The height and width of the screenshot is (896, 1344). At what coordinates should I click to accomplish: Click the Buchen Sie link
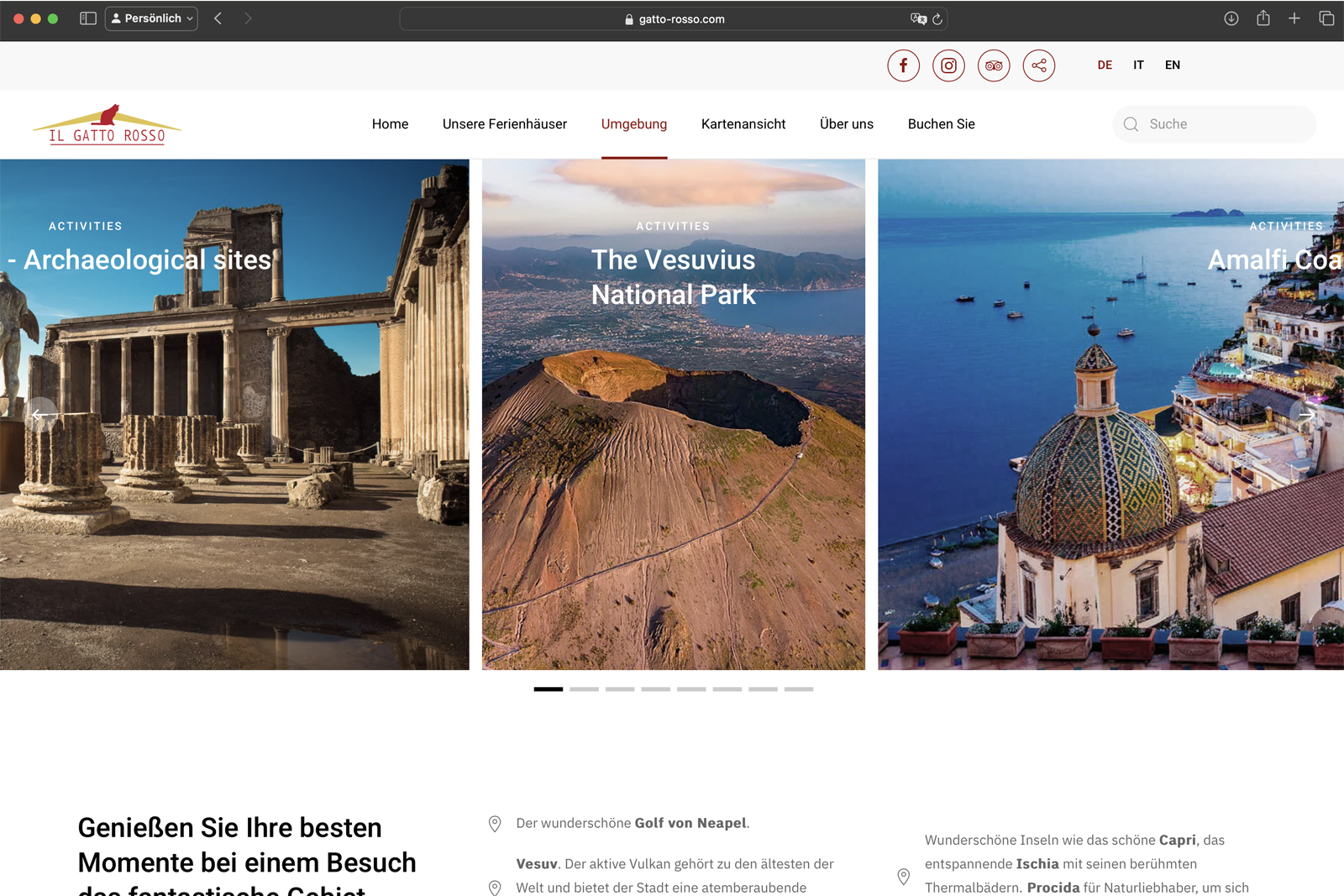pyautogui.click(x=941, y=124)
